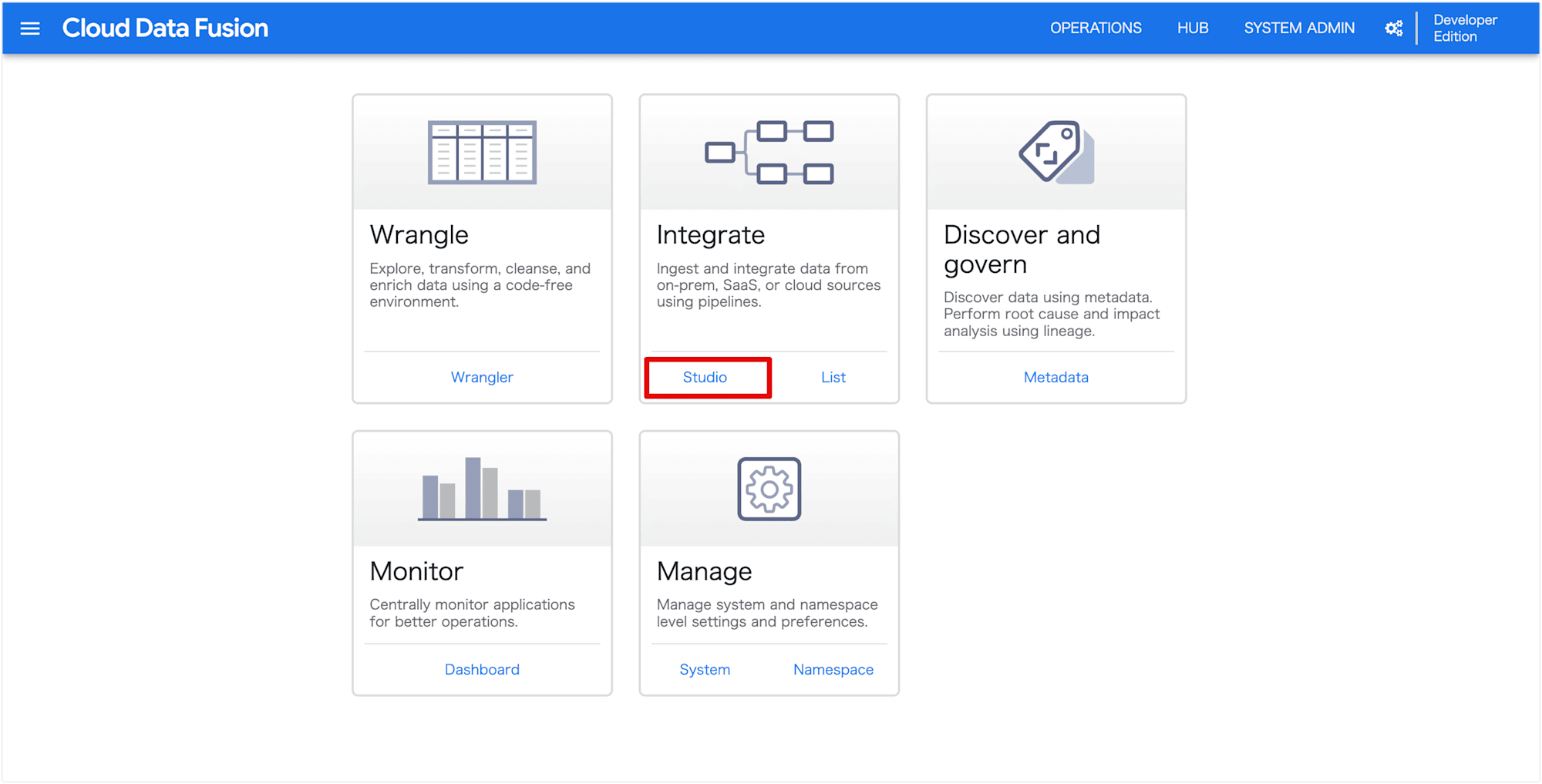1542x784 pixels.
Task: Click the Discover and govern heading
Action: point(1022,249)
